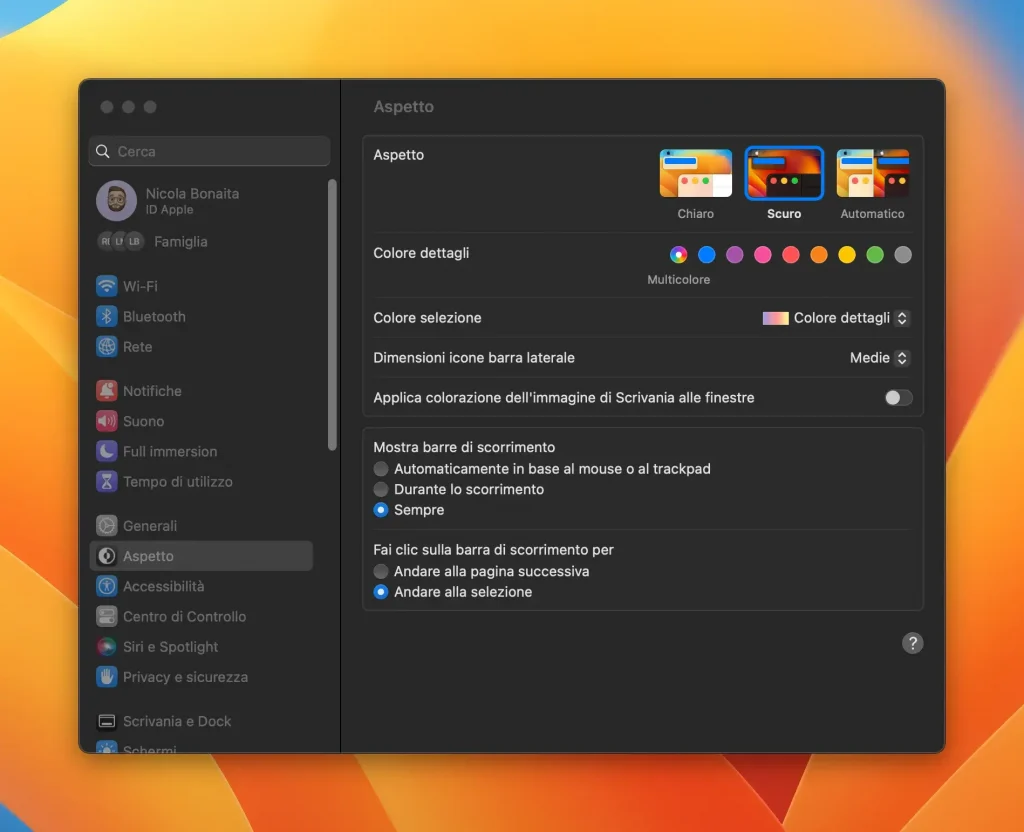Click the Privacy e sicurezza hand icon

click(106, 677)
